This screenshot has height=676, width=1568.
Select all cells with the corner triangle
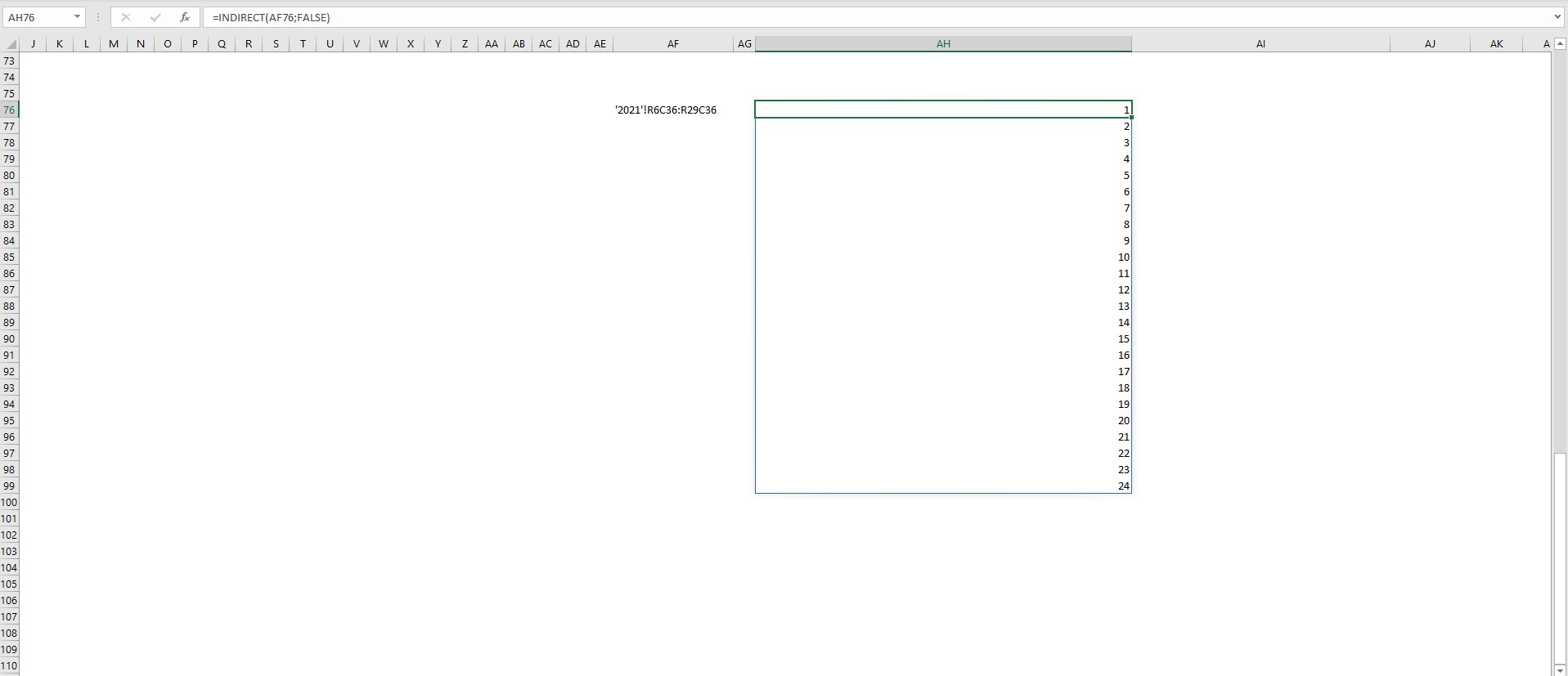point(11,44)
